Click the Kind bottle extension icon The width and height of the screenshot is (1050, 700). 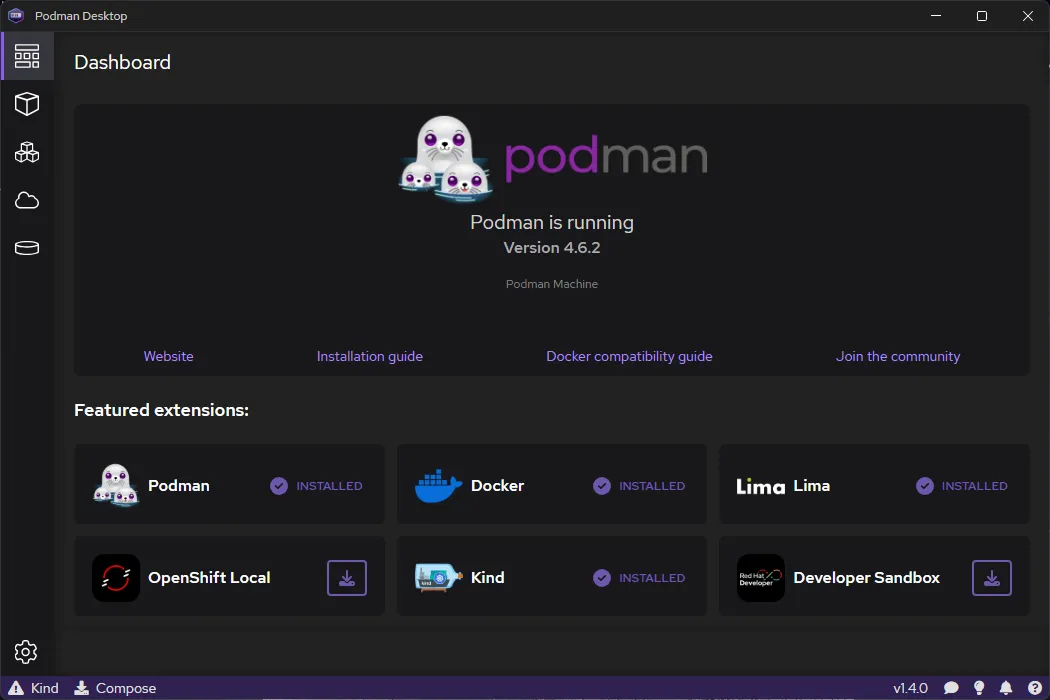pos(439,577)
